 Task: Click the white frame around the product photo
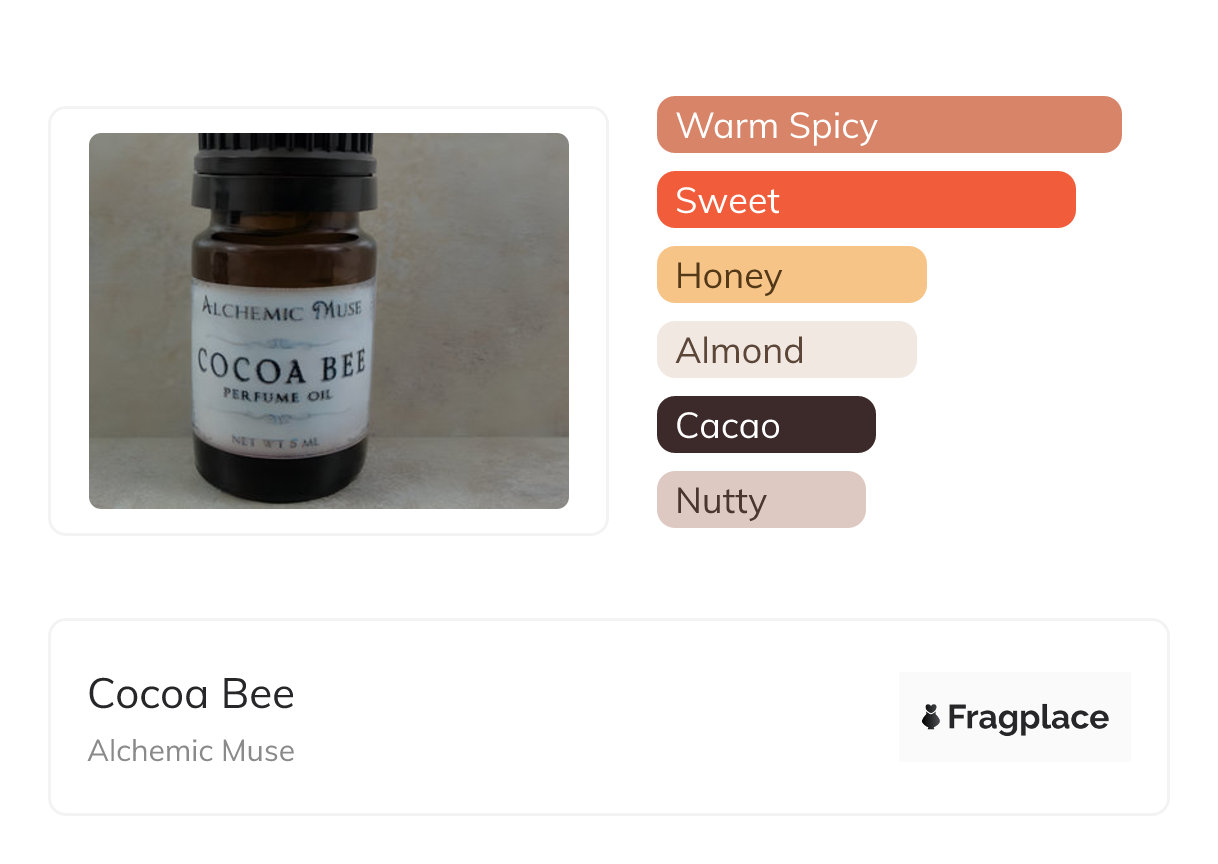[x=68, y=320]
